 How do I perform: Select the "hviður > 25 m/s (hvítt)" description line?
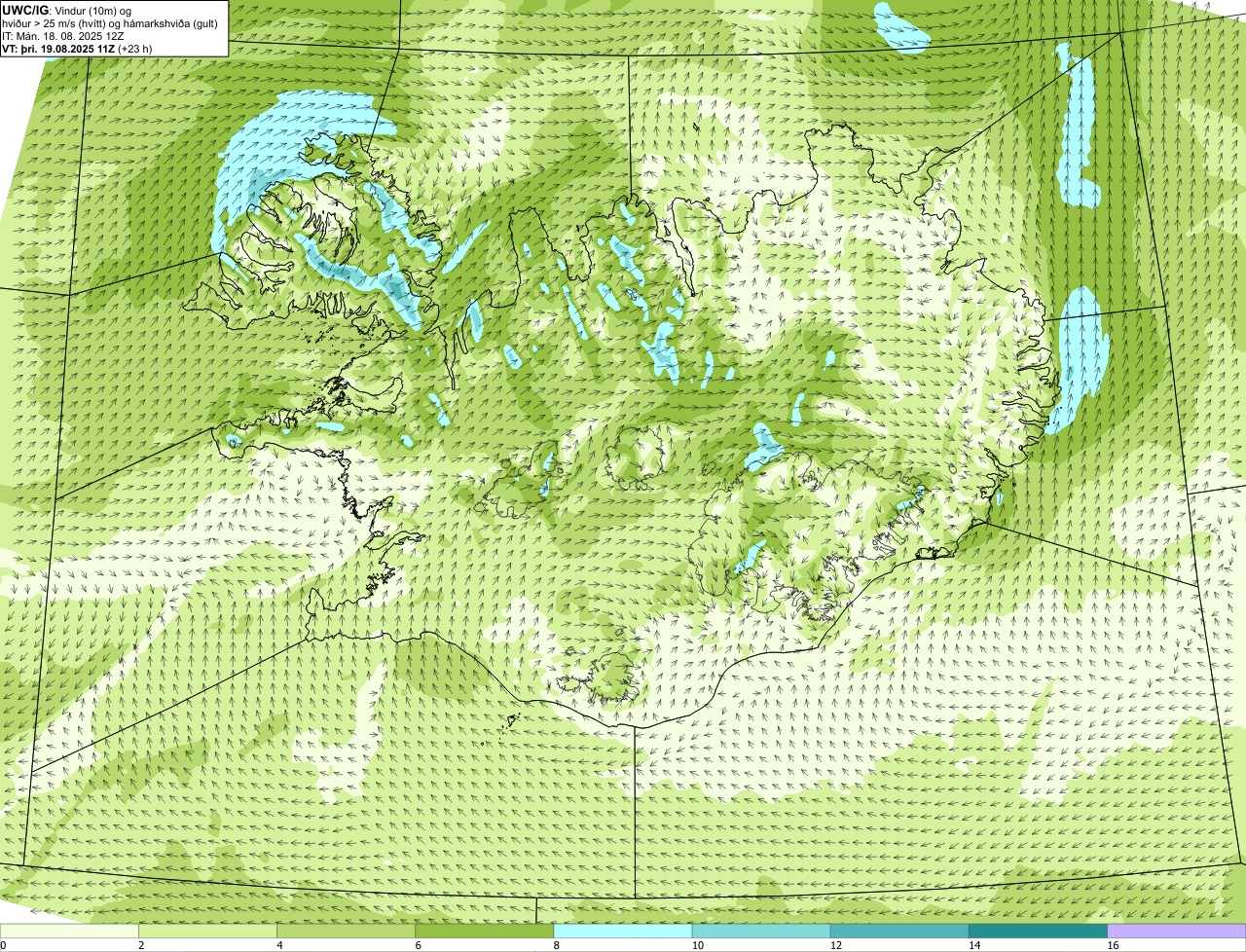(110, 22)
